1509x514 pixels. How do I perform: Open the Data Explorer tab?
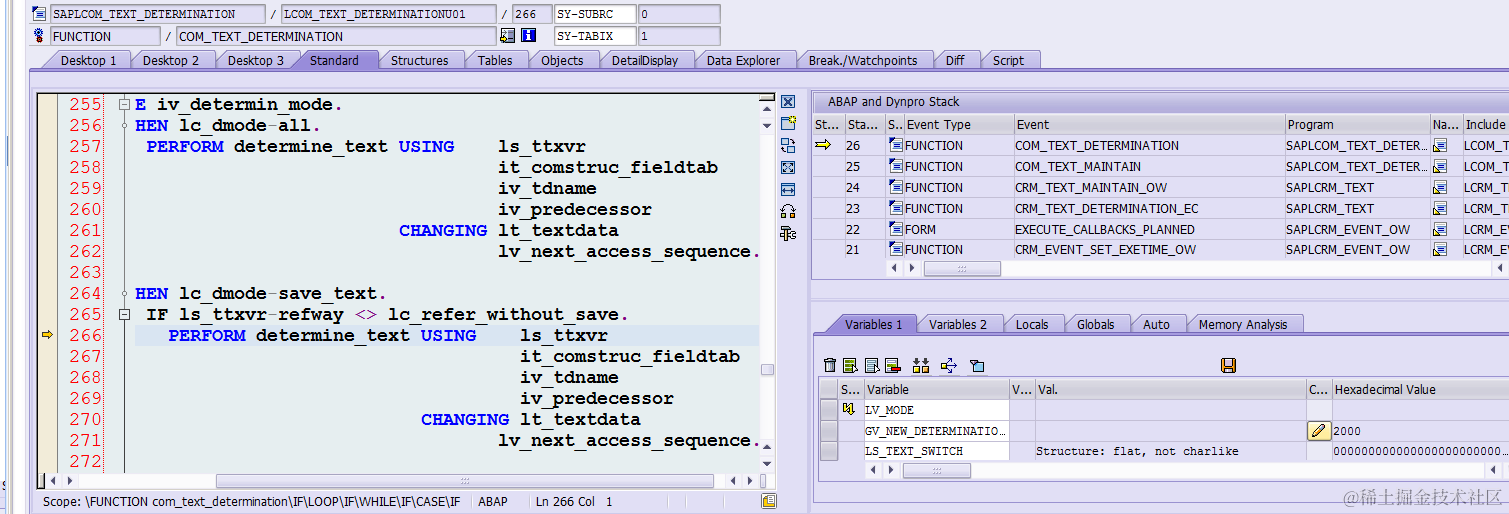point(743,60)
